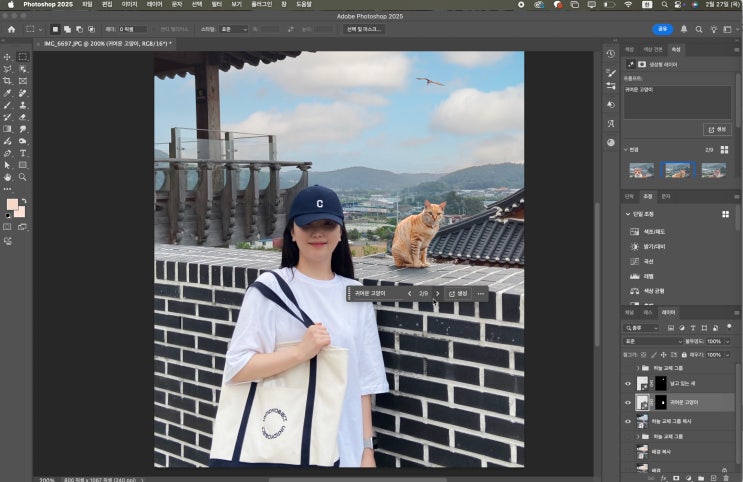Viewport: 743px width, 482px height.
Task: Open the Brush Settings panel icon
Action: point(611,86)
